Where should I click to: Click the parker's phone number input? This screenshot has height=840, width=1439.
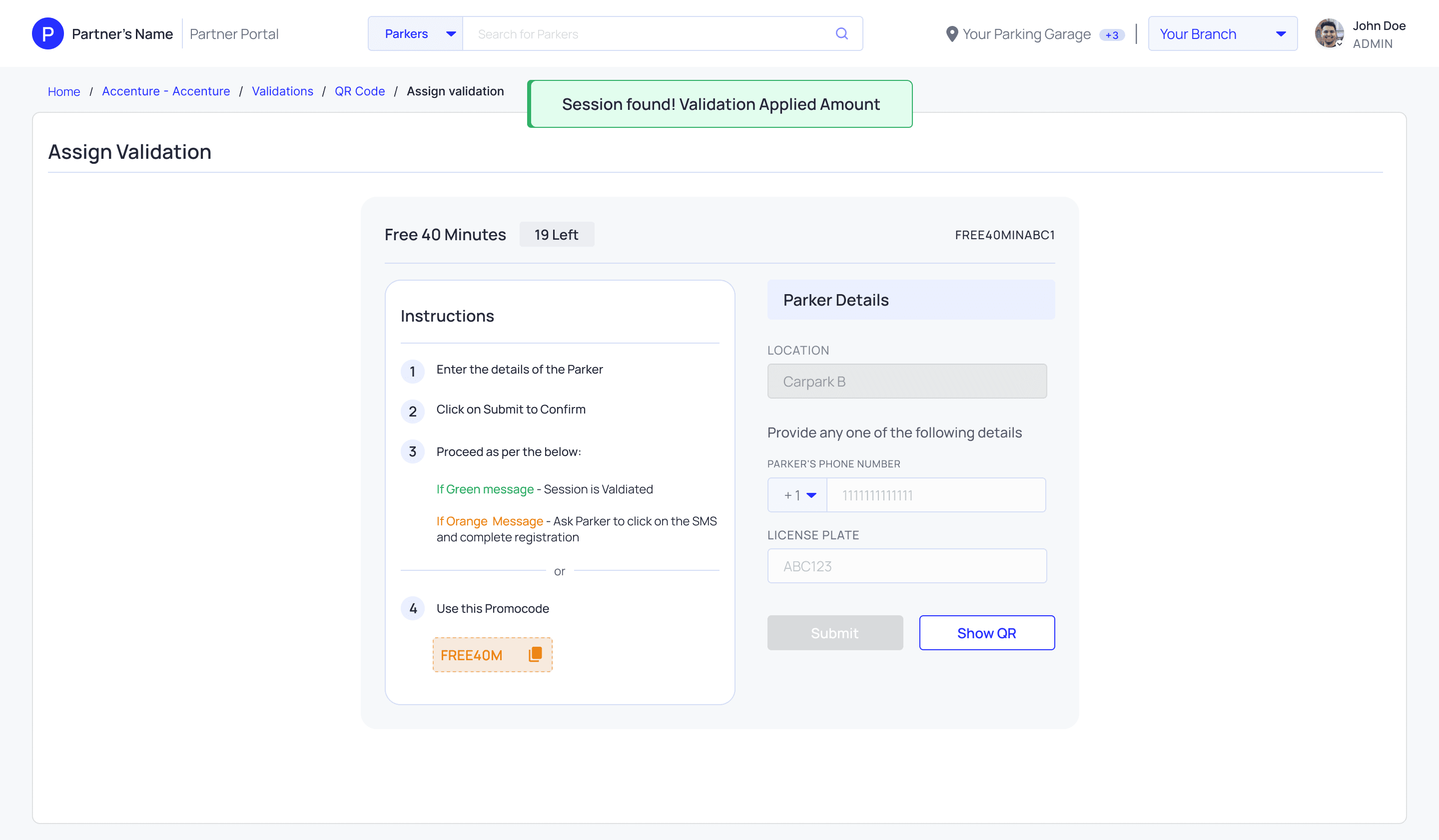click(935, 495)
